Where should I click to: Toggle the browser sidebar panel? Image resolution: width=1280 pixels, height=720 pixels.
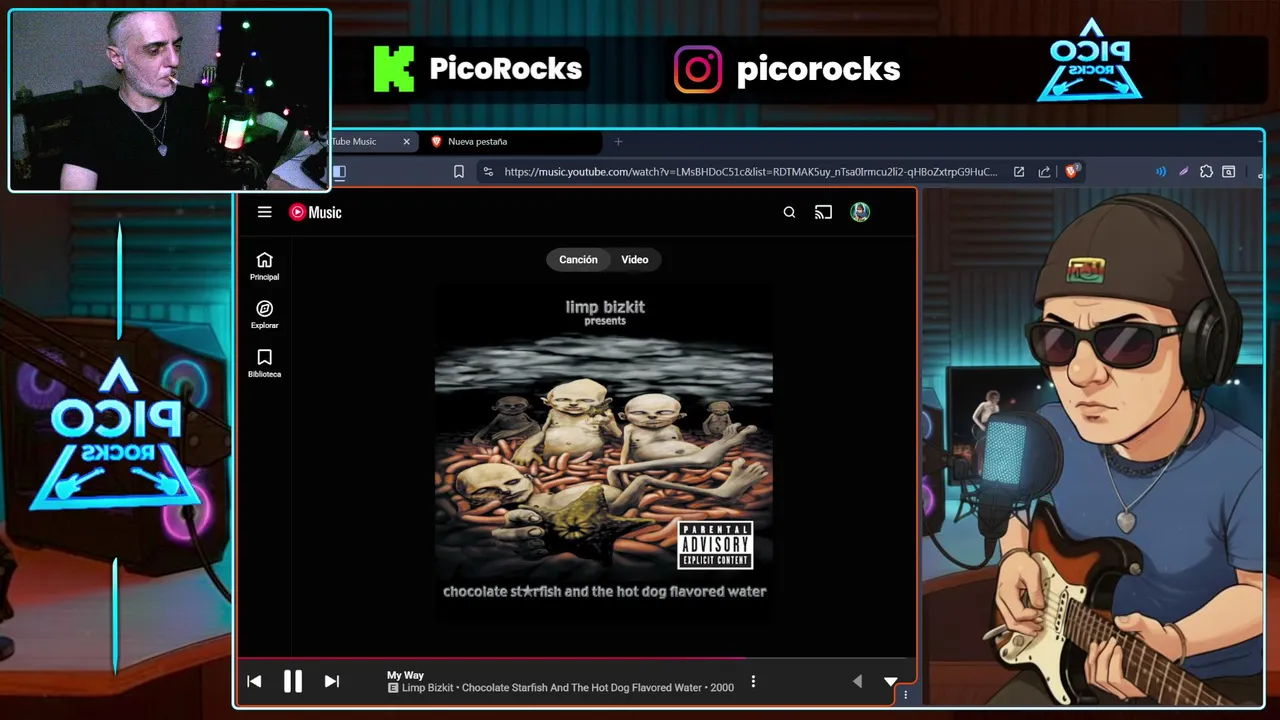[x=339, y=172]
